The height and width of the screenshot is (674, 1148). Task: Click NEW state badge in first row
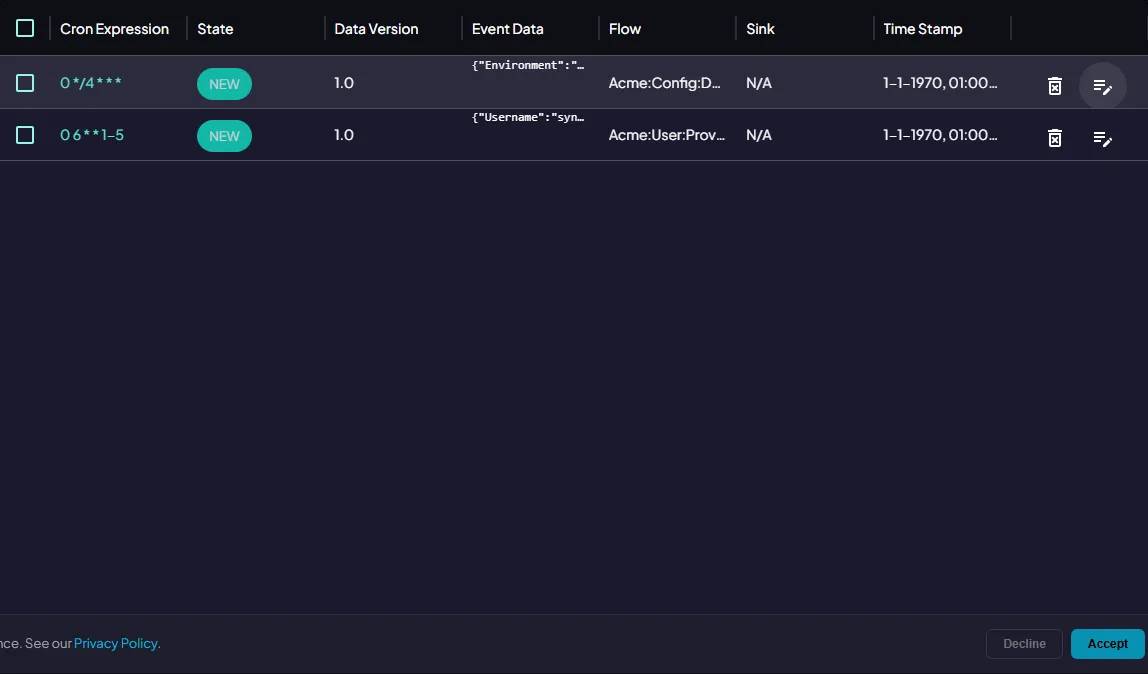(224, 84)
